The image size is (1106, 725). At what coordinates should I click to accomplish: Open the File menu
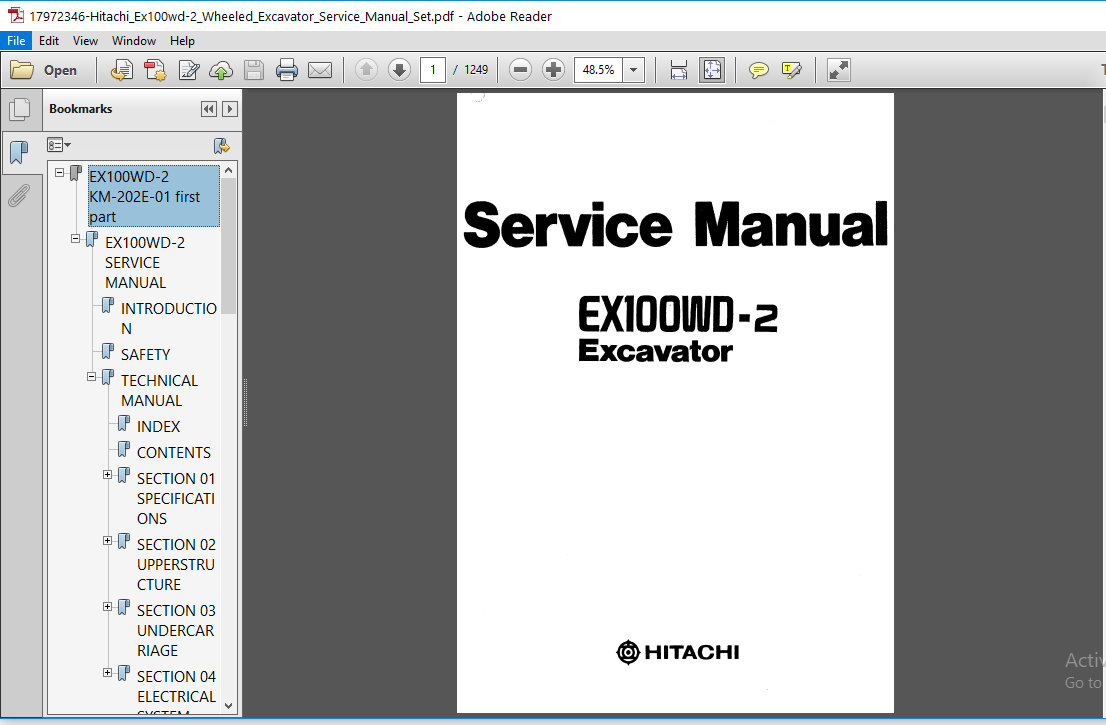click(16, 41)
